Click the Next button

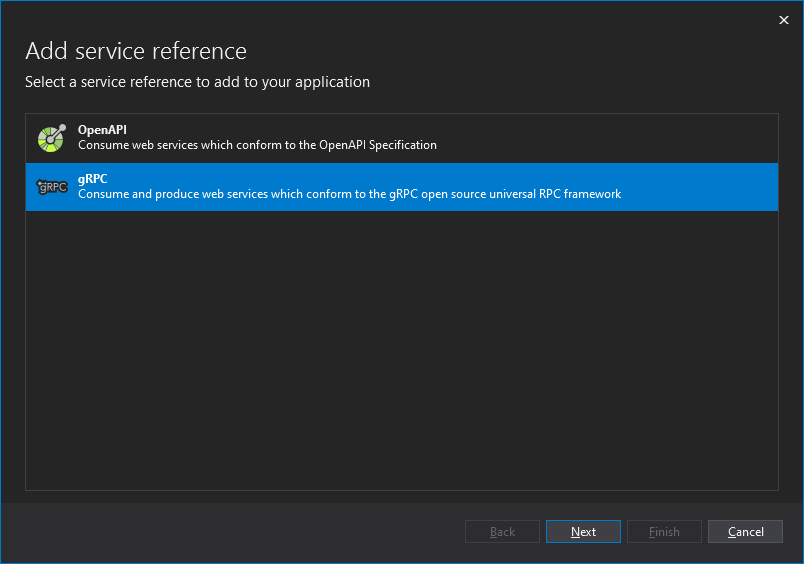583,532
